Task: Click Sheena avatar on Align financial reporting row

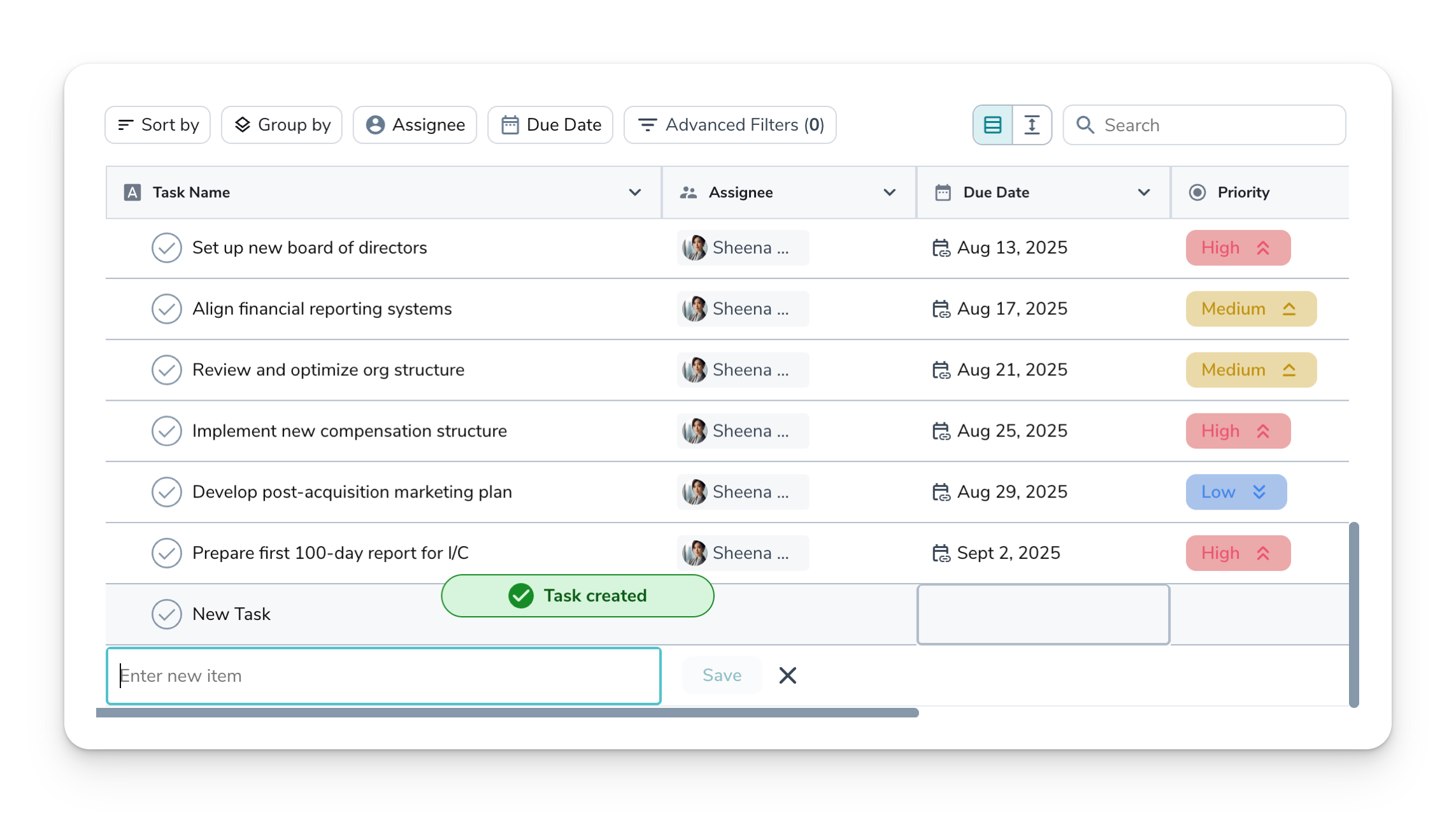Action: 695,309
